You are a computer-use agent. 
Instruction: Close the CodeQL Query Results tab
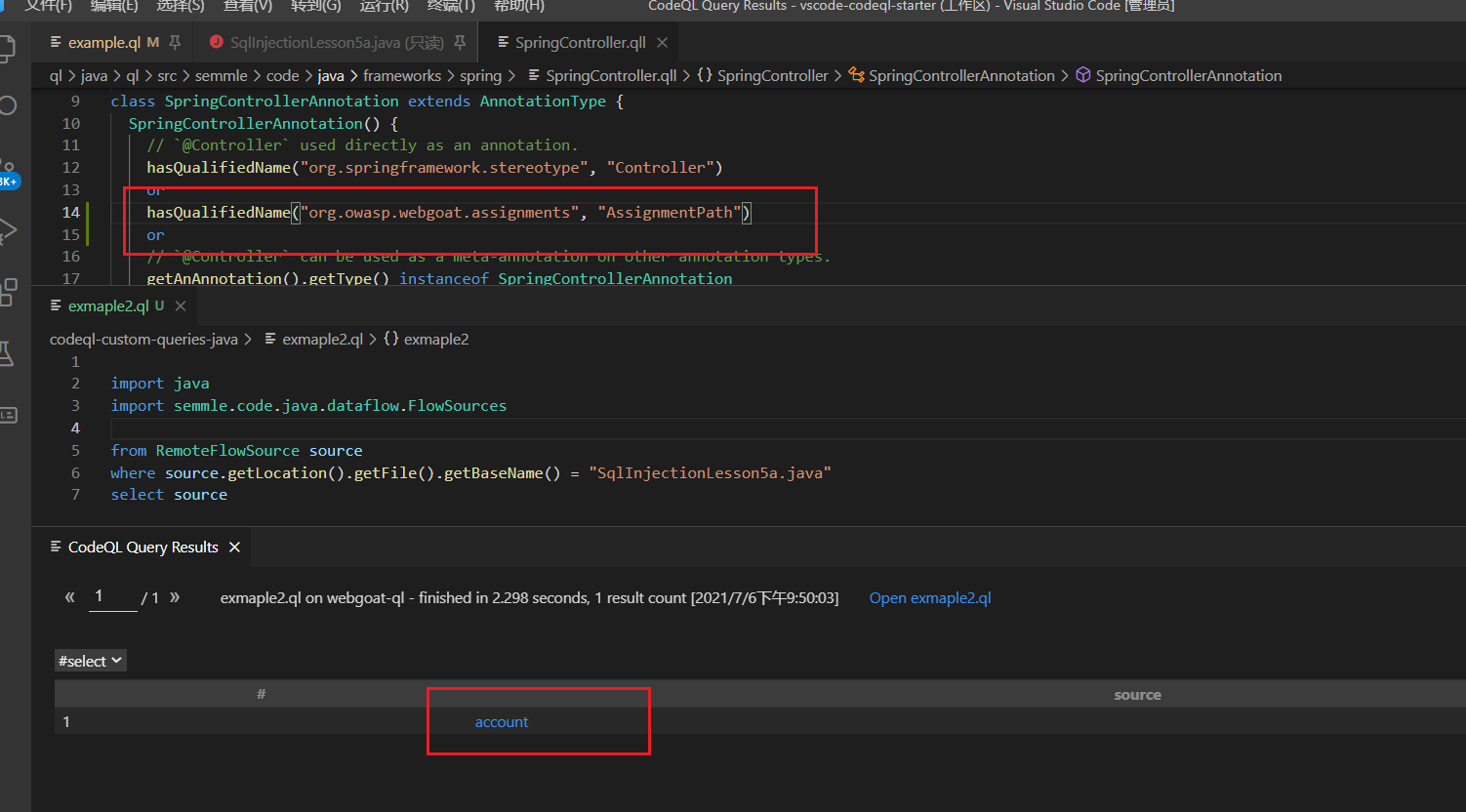(234, 548)
